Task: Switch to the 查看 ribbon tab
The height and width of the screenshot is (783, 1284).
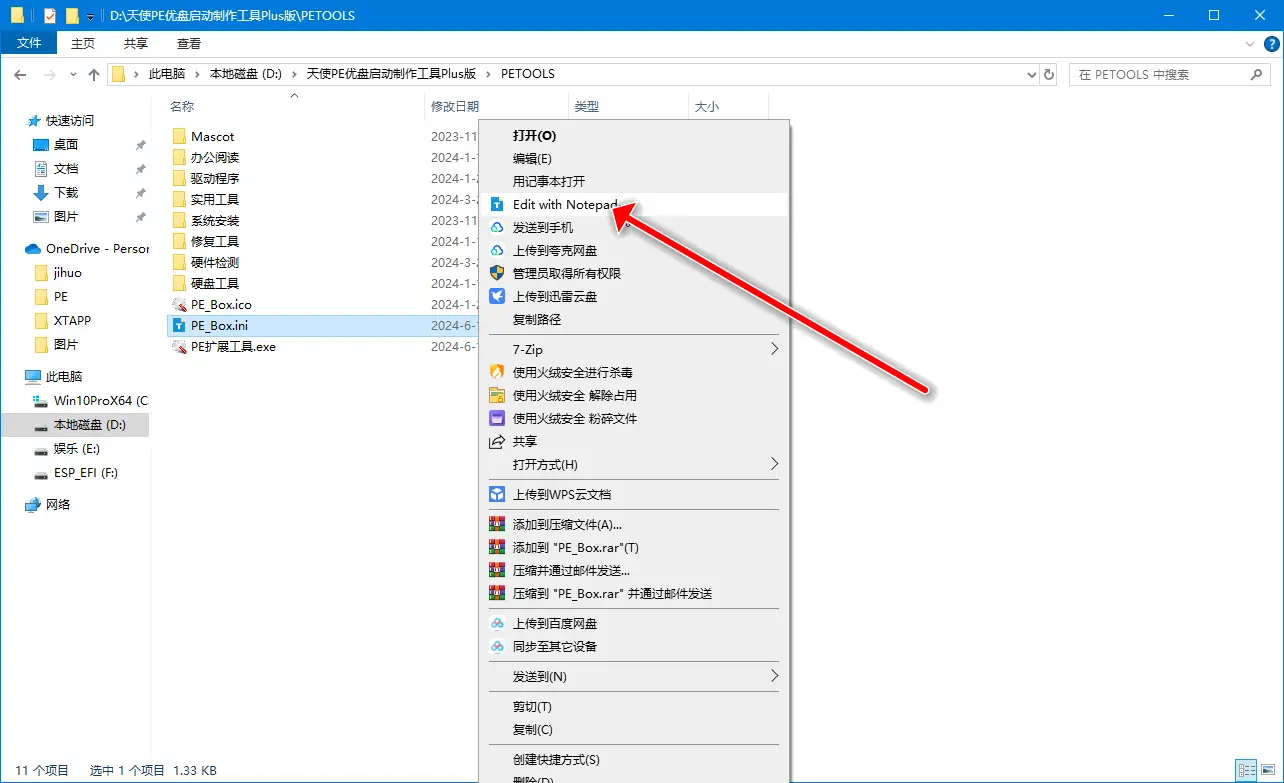Action: pyautogui.click(x=186, y=43)
